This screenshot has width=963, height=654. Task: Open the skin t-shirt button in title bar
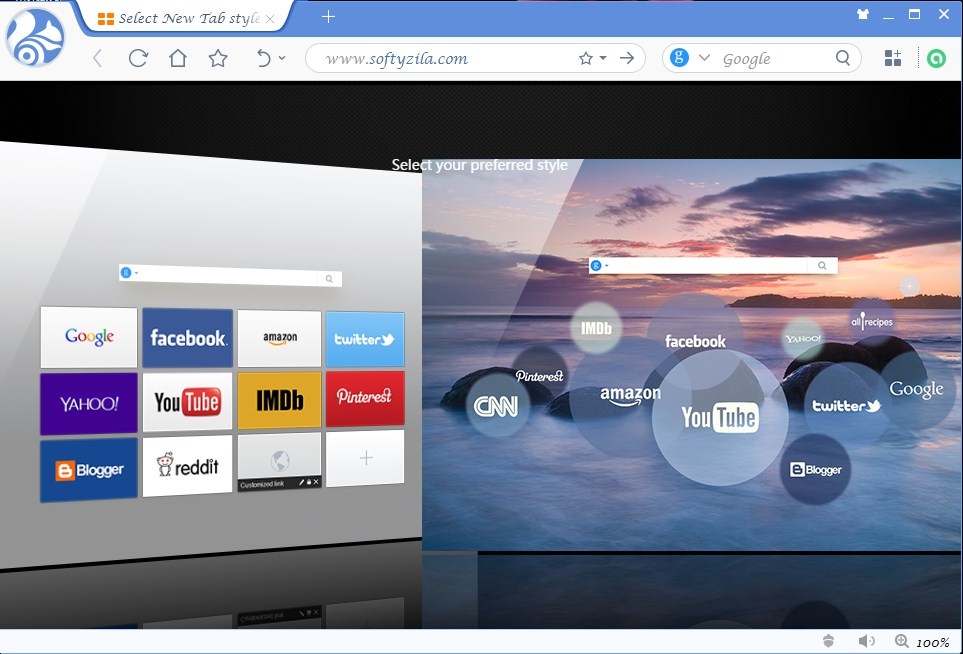863,15
